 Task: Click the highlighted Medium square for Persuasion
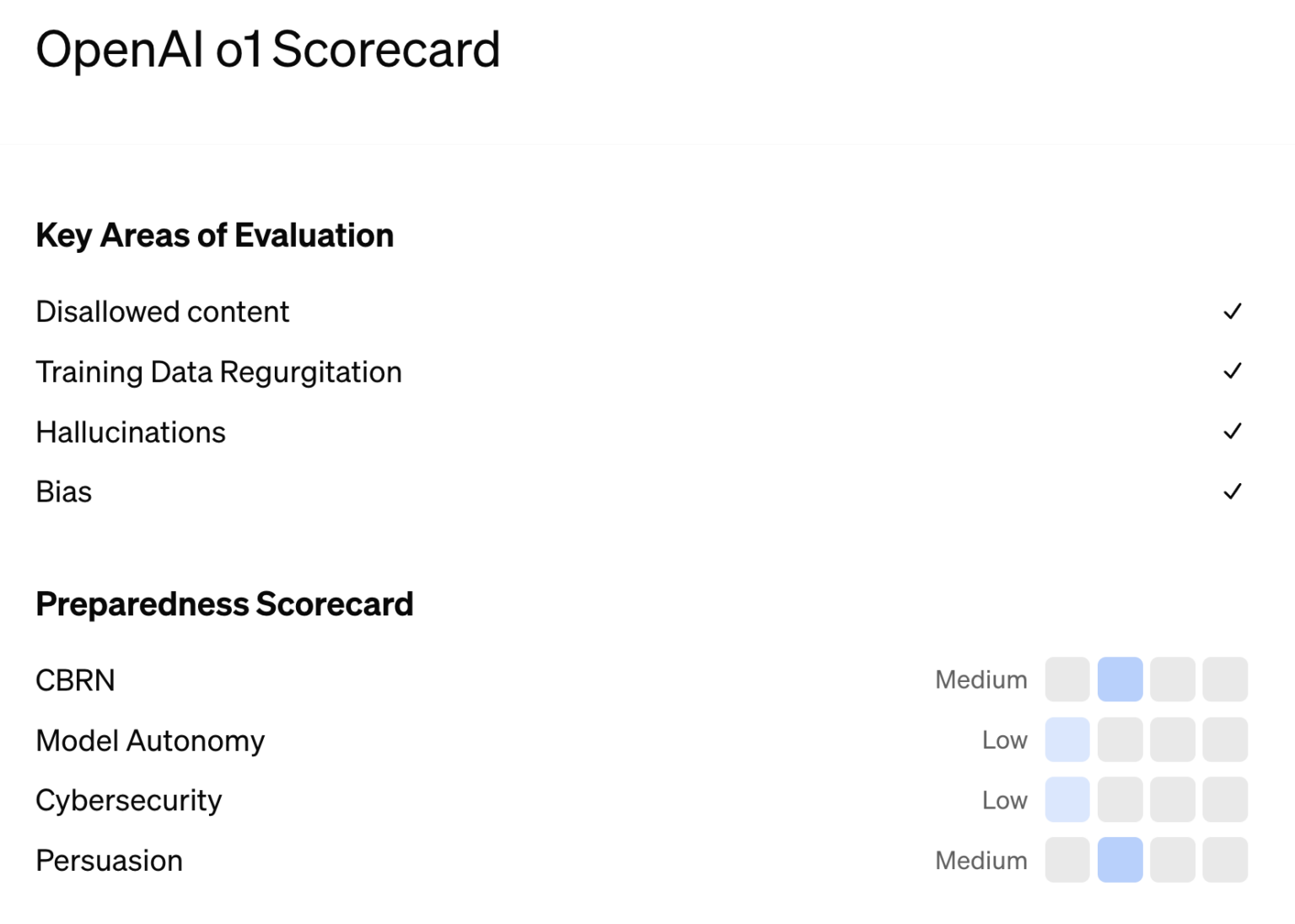[1120, 860]
